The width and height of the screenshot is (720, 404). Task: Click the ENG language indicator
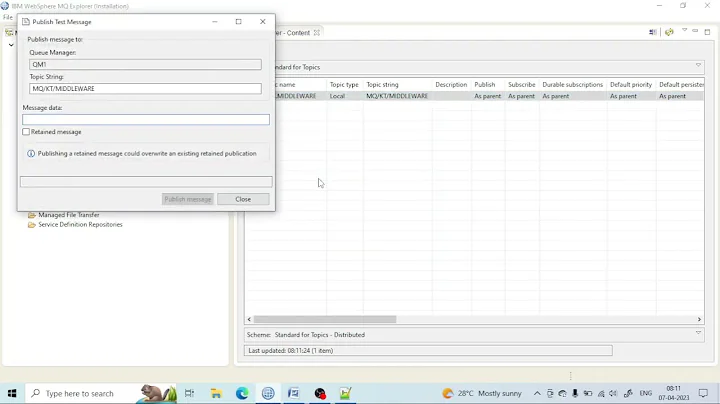point(646,393)
